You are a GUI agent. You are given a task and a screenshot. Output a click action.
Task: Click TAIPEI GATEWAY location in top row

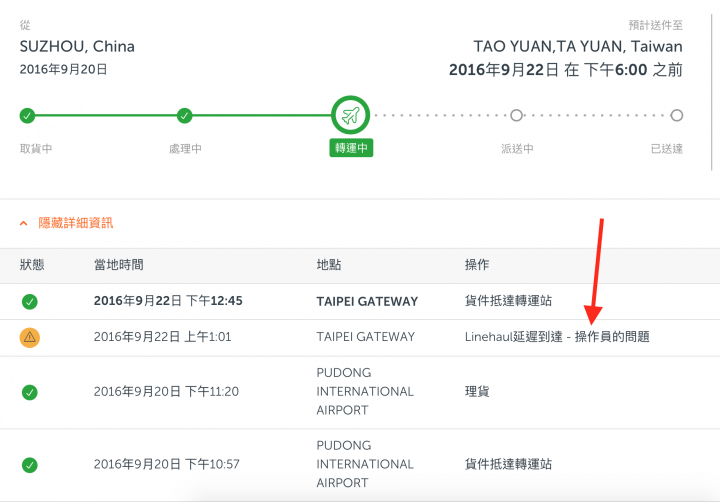click(367, 301)
